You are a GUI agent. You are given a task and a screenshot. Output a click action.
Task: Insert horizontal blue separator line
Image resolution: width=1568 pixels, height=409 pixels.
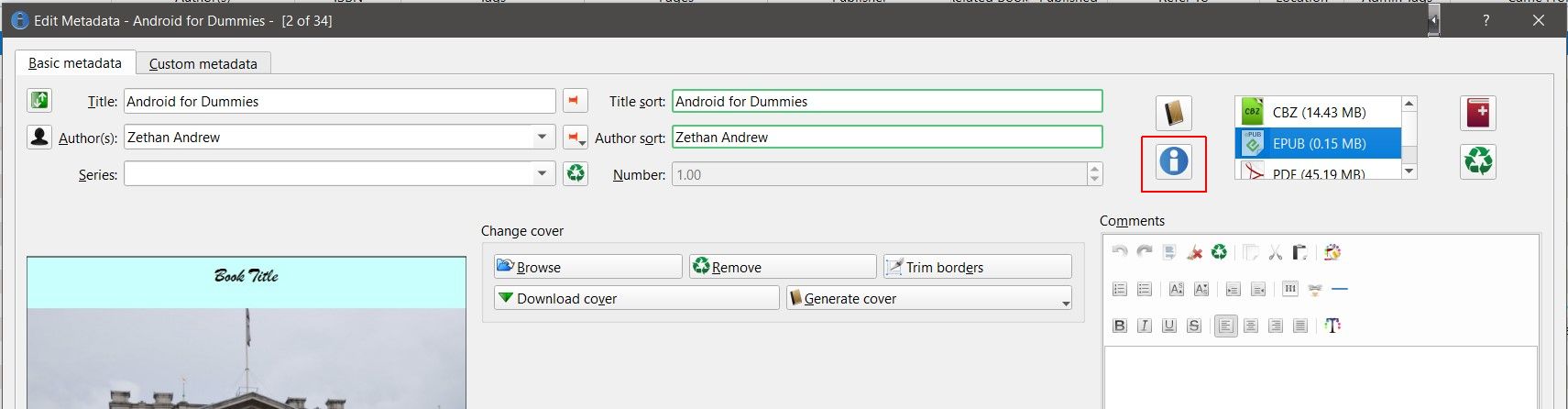pos(1340,289)
